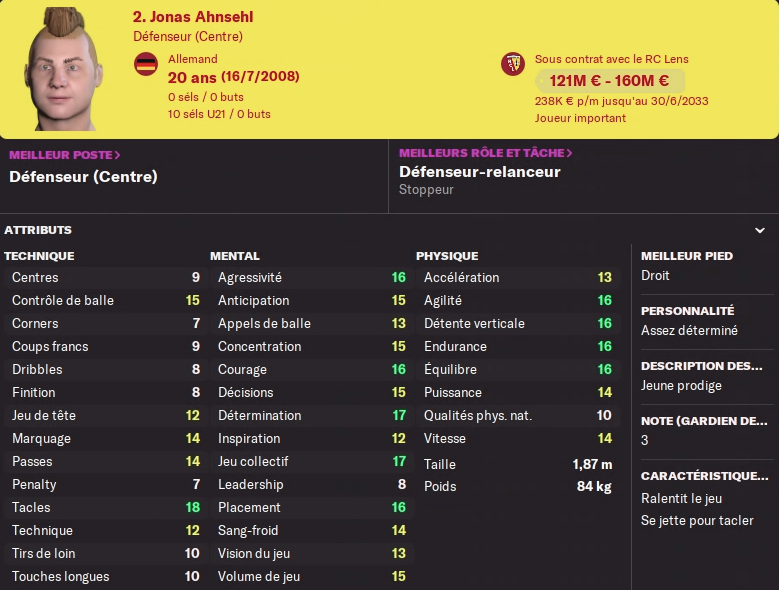The height and width of the screenshot is (590, 779).
Task: Open Jonas Ahnsehl's face portrait
Action: click(x=63, y=69)
